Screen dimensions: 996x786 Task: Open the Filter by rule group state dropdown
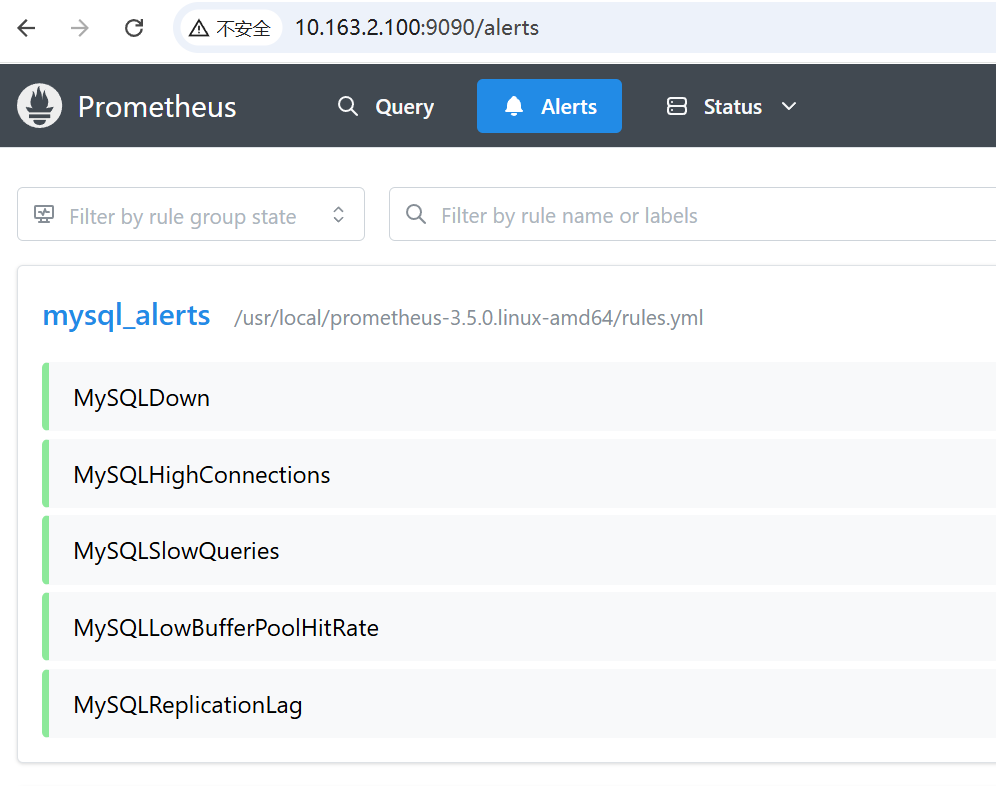(190, 215)
